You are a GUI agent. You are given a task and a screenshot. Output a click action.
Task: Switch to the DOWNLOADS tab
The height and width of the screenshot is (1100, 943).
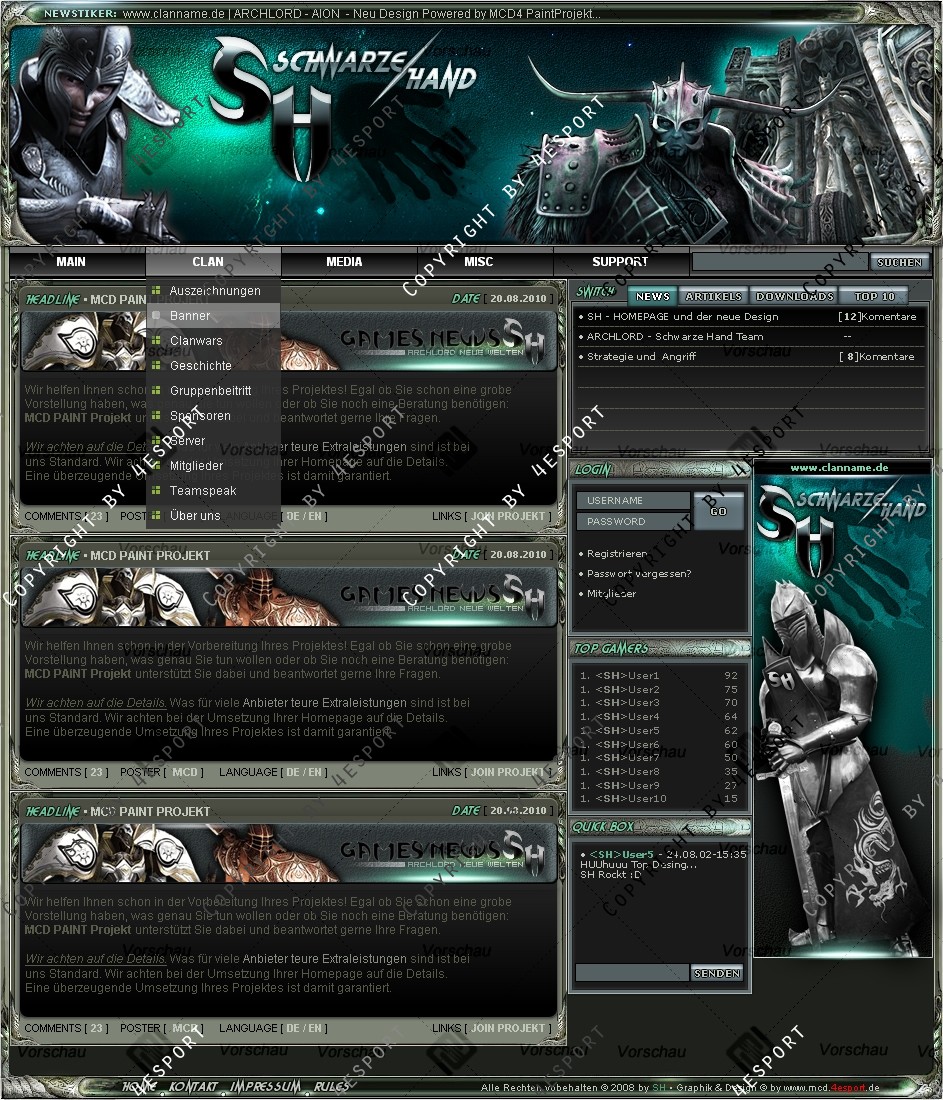794,297
